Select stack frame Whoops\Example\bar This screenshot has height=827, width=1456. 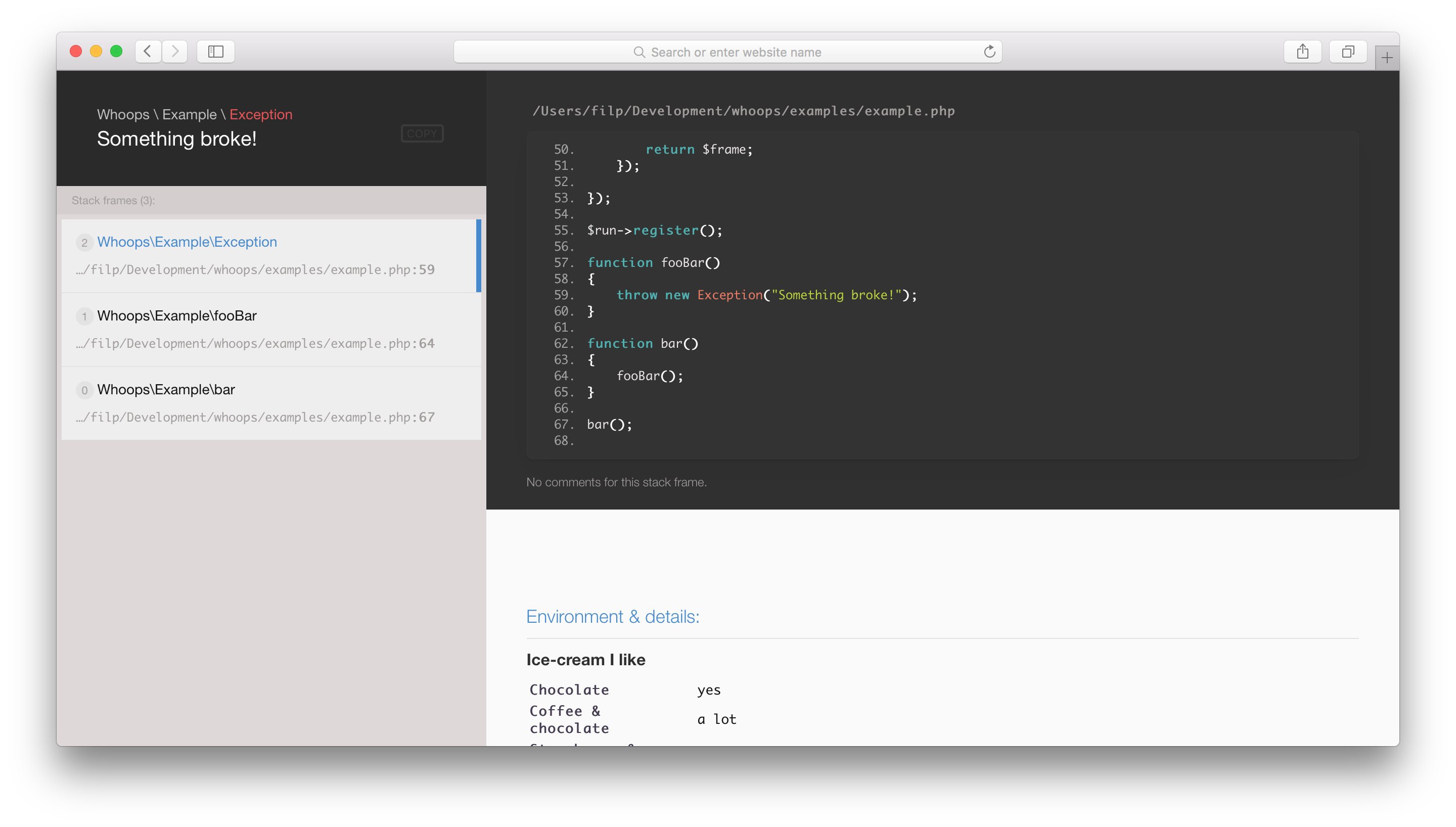point(271,402)
